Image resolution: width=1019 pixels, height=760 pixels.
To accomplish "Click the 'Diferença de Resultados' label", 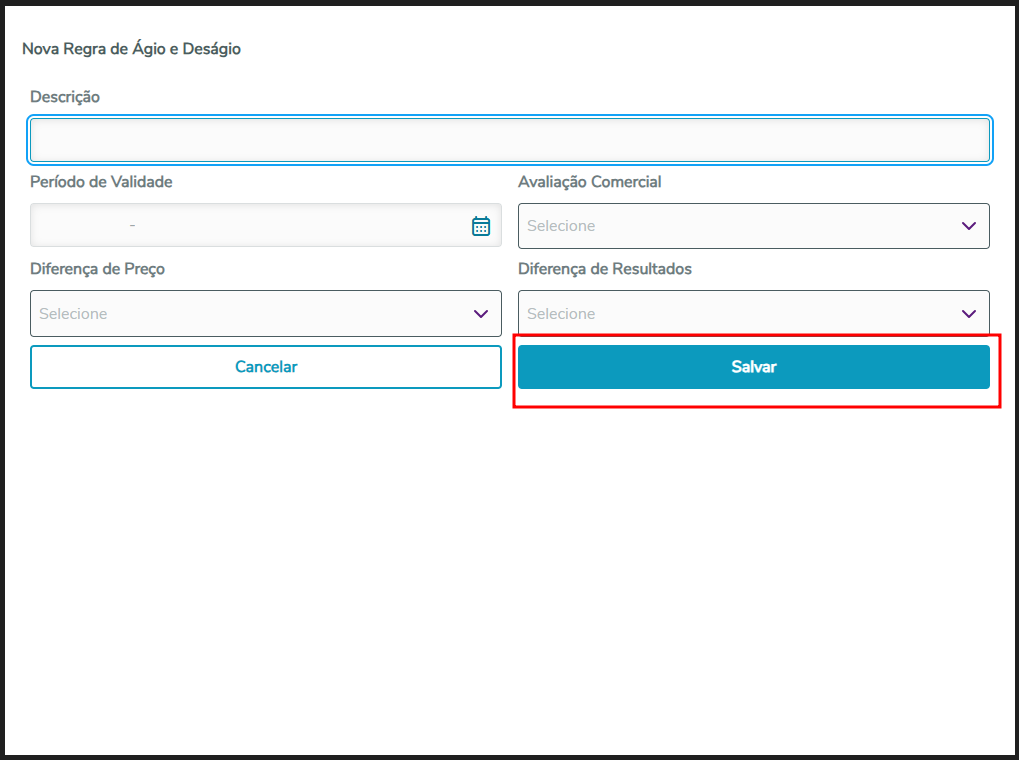I will click(x=604, y=269).
